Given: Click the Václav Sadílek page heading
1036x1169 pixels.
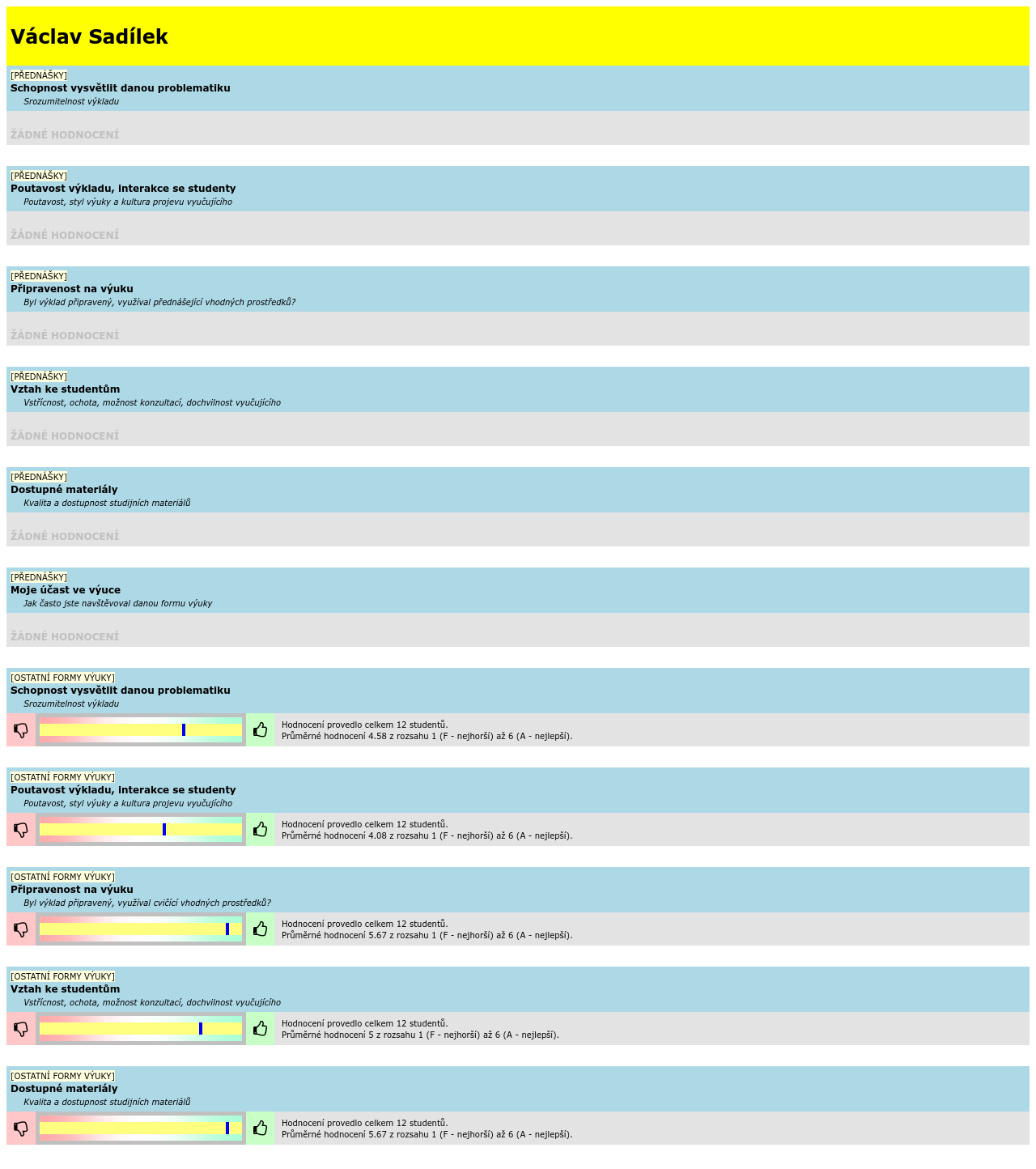Looking at the screenshot, I should tap(89, 37).
